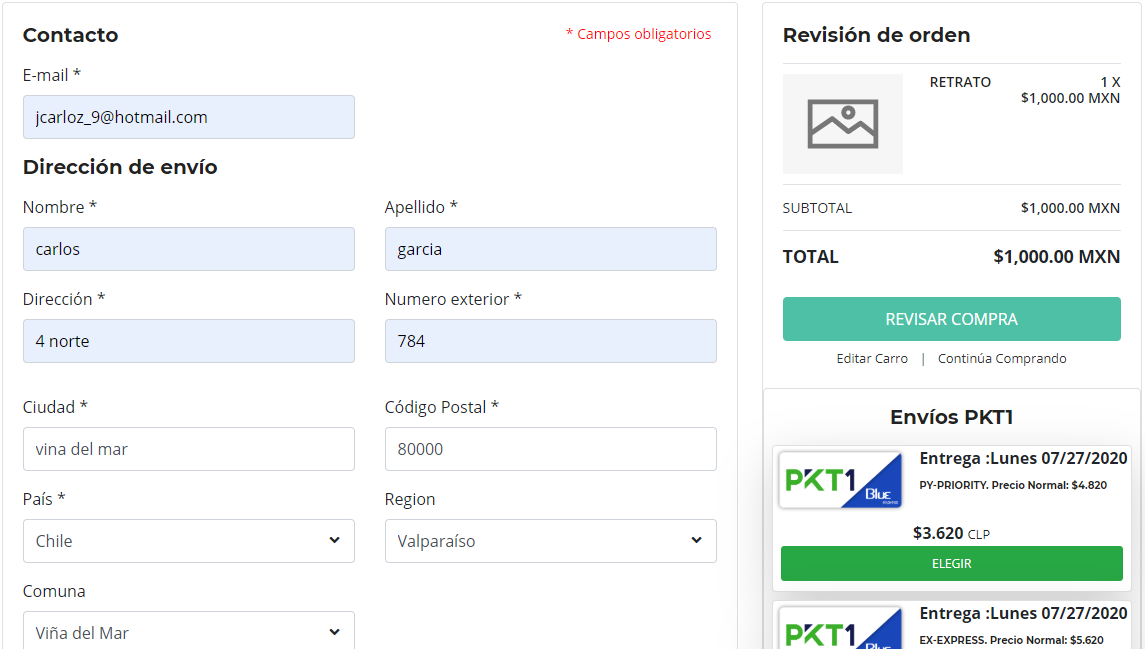The width and height of the screenshot is (1145, 655).
Task: Click the PKT1 Blue logo for PY-PRIORITY shipping
Action: pyautogui.click(x=840, y=480)
